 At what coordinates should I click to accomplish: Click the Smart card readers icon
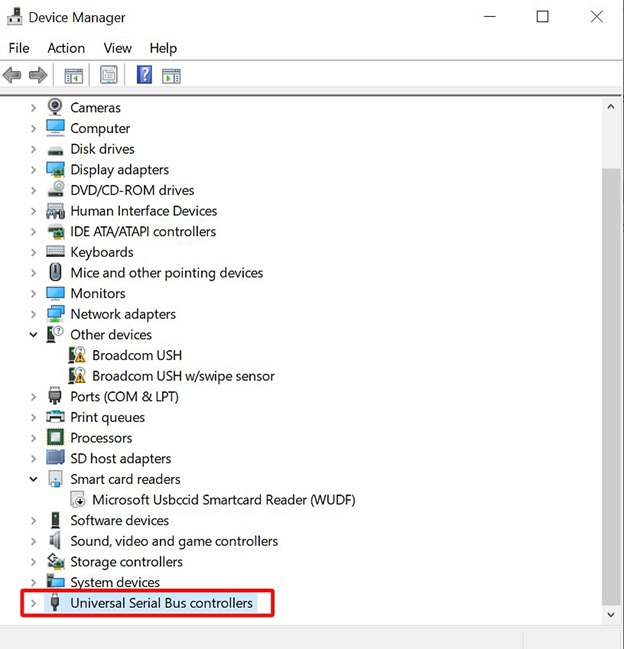pyautogui.click(x=55, y=479)
